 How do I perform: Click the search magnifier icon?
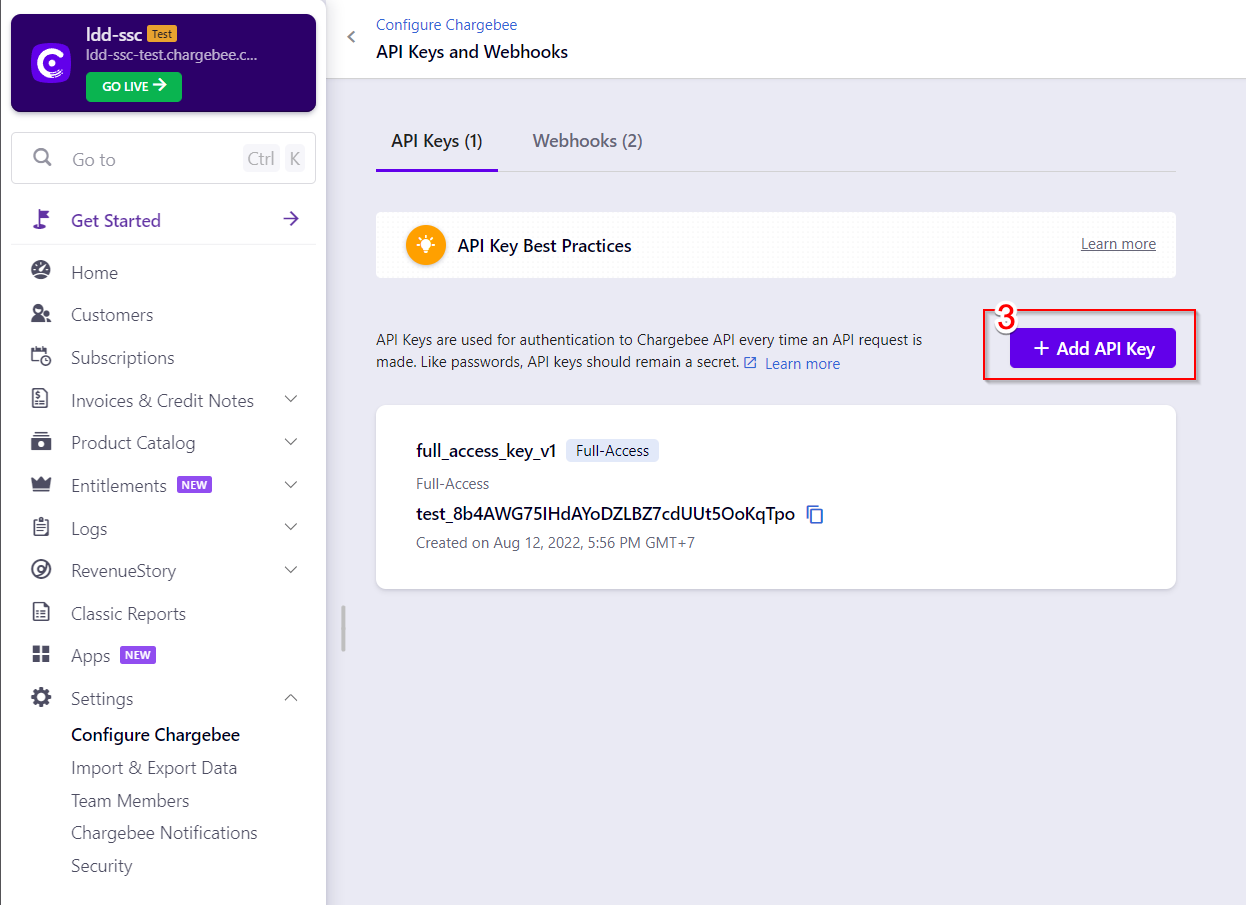click(x=42, y=158)
